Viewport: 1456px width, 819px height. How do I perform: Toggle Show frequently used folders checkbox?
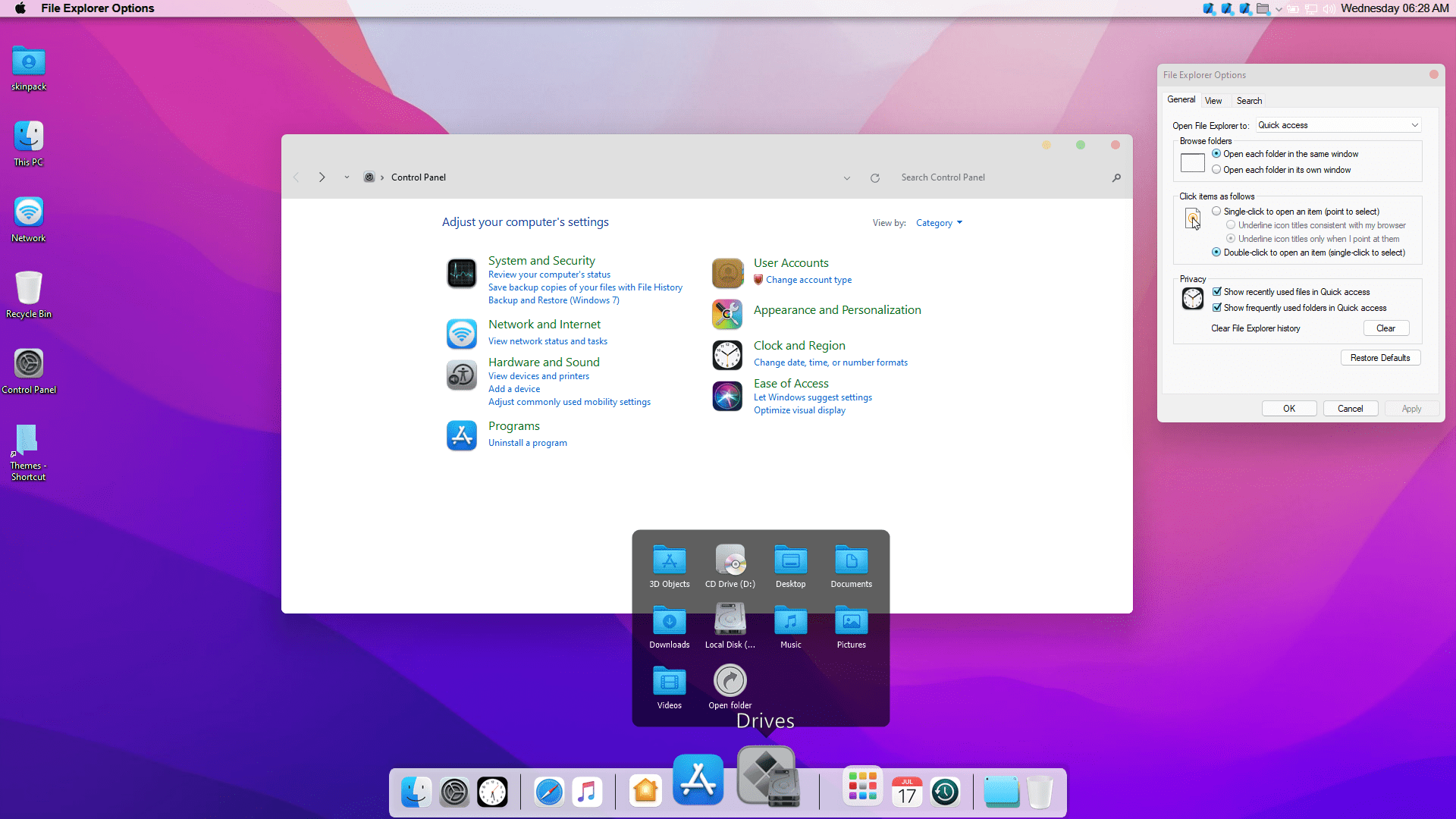pos(1217,307)
